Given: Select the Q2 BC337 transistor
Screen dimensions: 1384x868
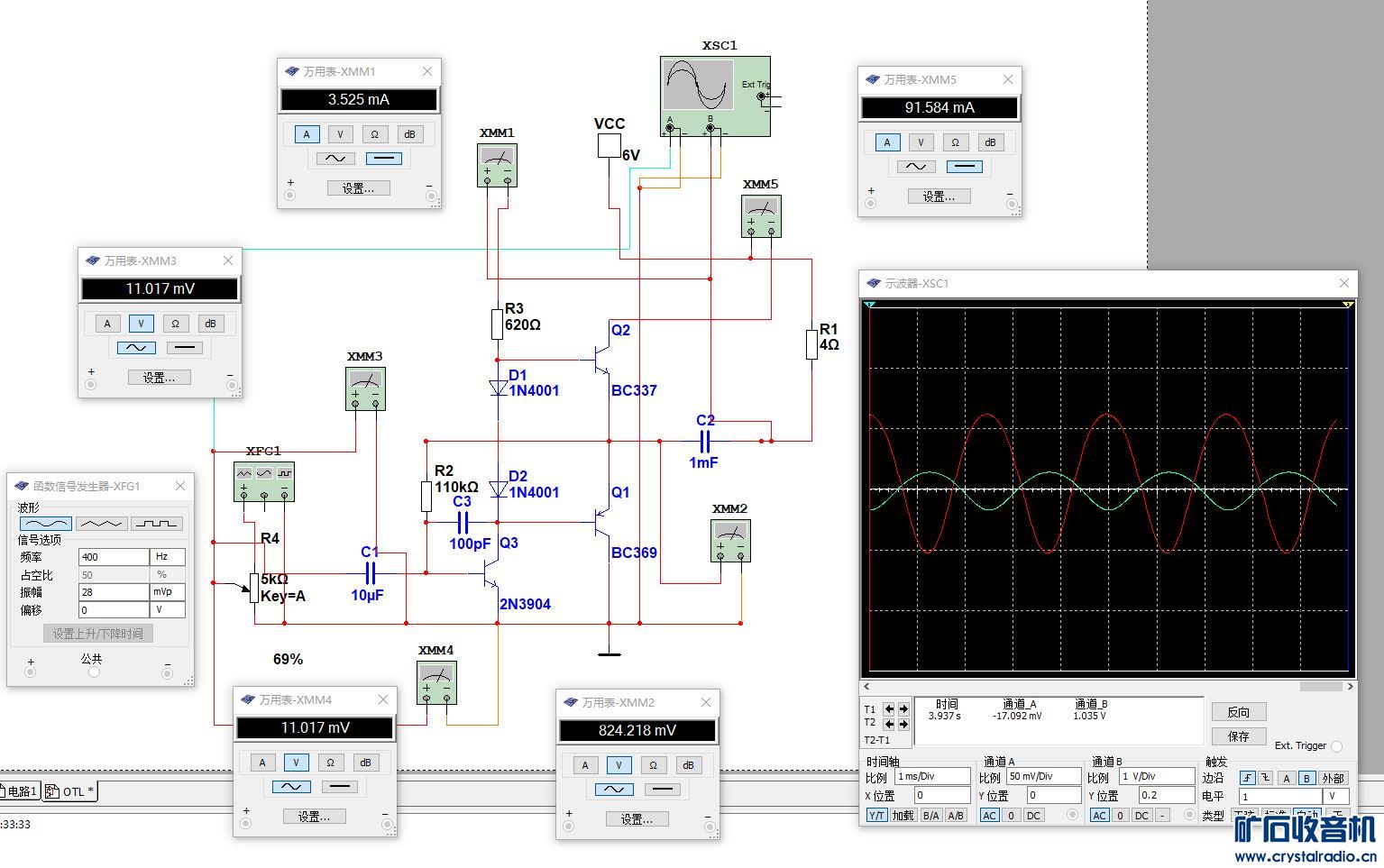Looking at the screenshot, I should (x=600, y=359).
